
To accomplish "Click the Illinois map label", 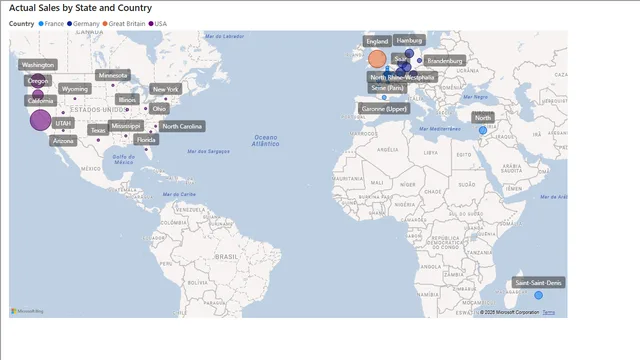I will pos(127,100).
